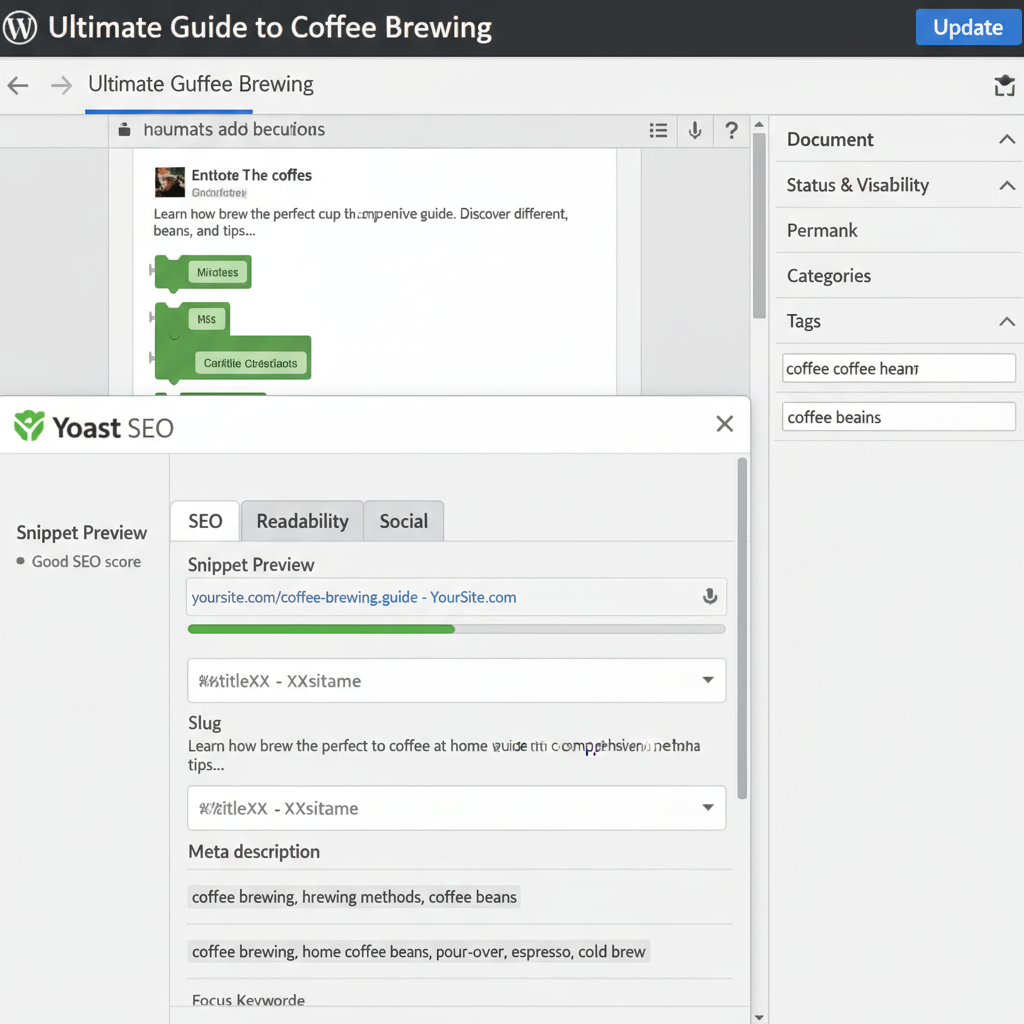Click the microphone dictation icon in the toolbar
This screenshot has width=1024, height=1024.
pos(694,130)
